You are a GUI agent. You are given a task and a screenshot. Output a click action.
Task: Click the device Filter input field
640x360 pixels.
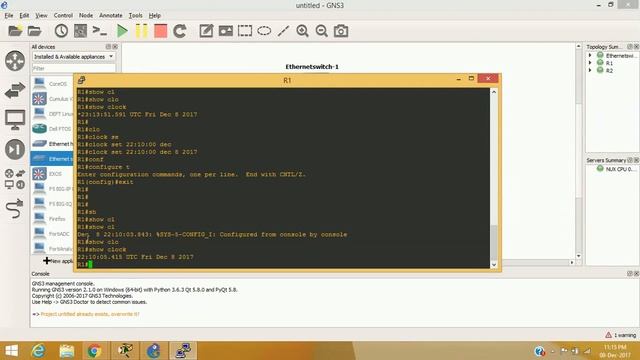73,68
